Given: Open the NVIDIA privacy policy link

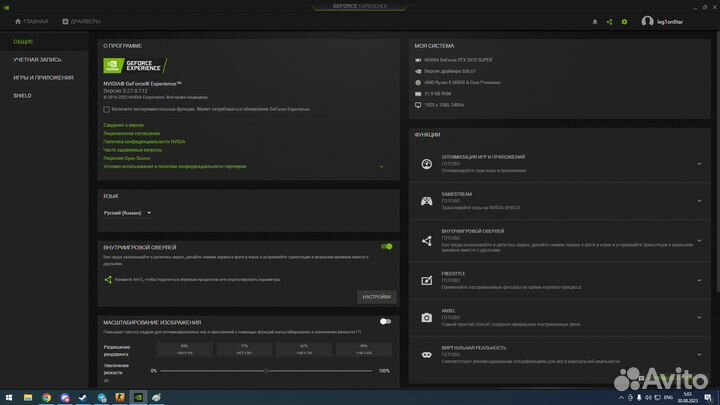Looking at the screenshot, I should click(x=145, y=141).
